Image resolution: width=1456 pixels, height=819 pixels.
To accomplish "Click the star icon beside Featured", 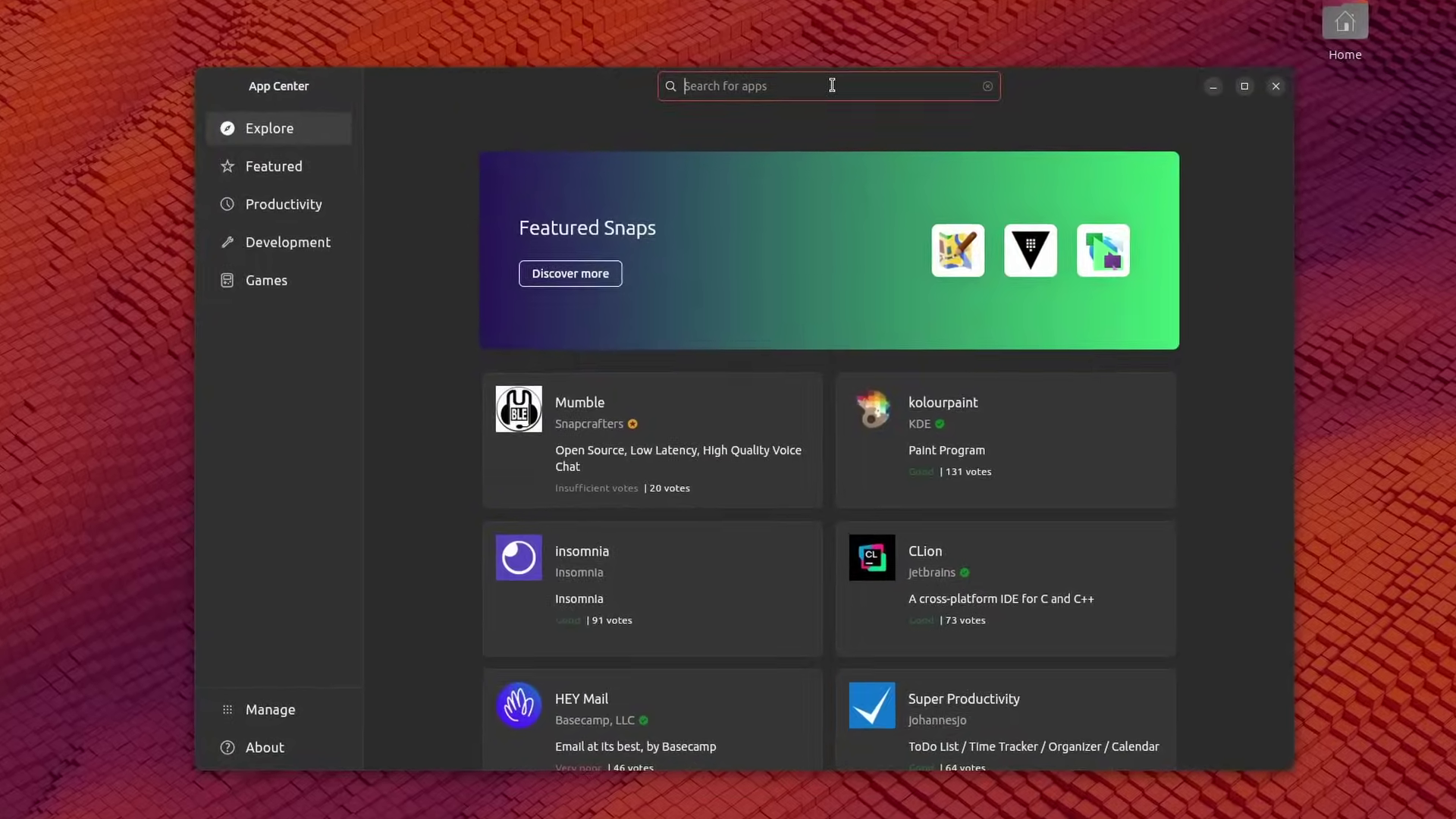I will pos(227,166).
